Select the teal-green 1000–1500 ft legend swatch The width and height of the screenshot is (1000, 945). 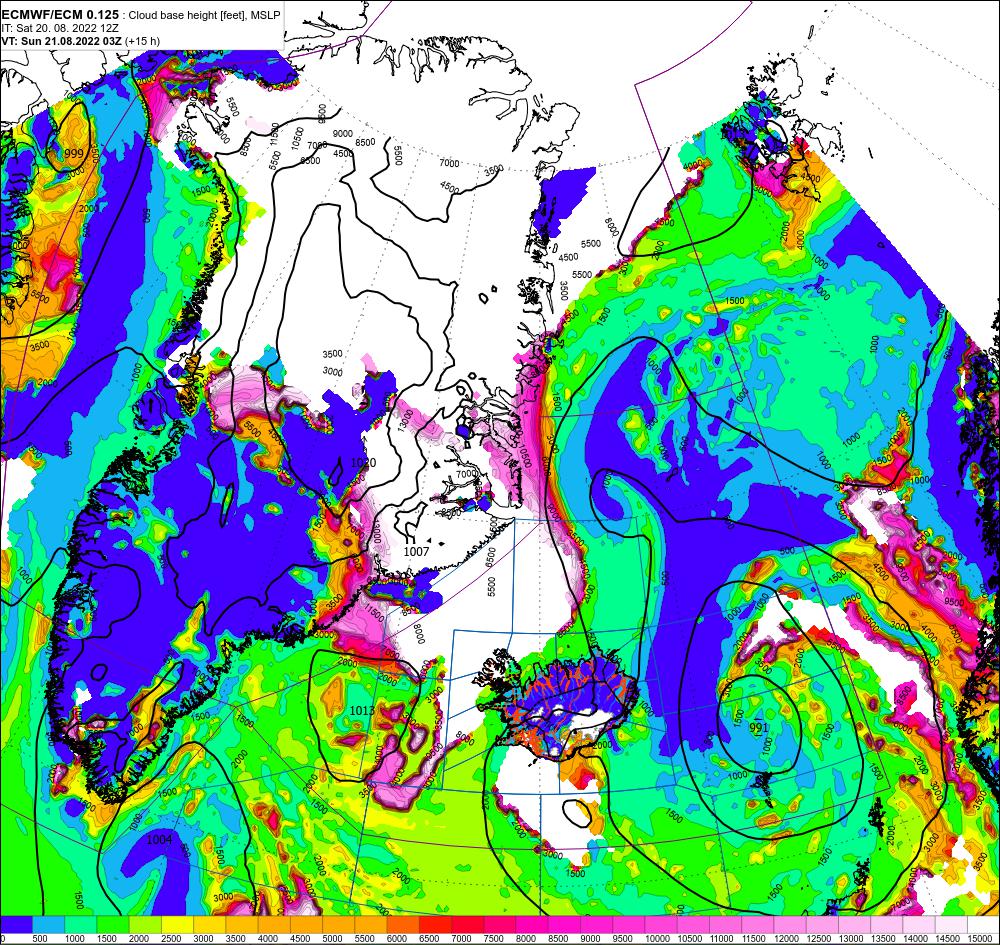[x=80, y=925]
